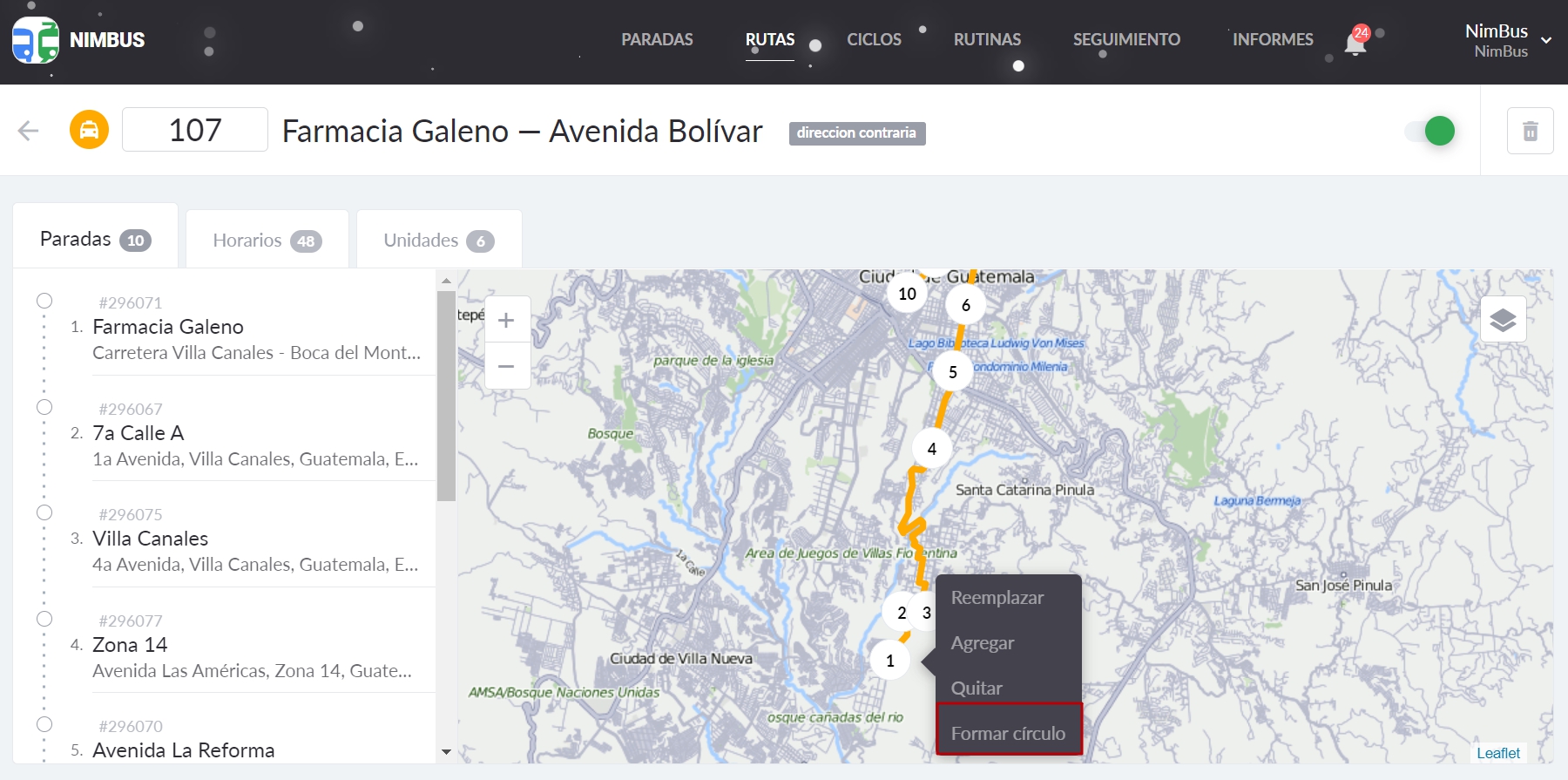The image size is (1568, 780).
Task: Click the Nimbus bus logo icon
Action: [x=36, y=40]
